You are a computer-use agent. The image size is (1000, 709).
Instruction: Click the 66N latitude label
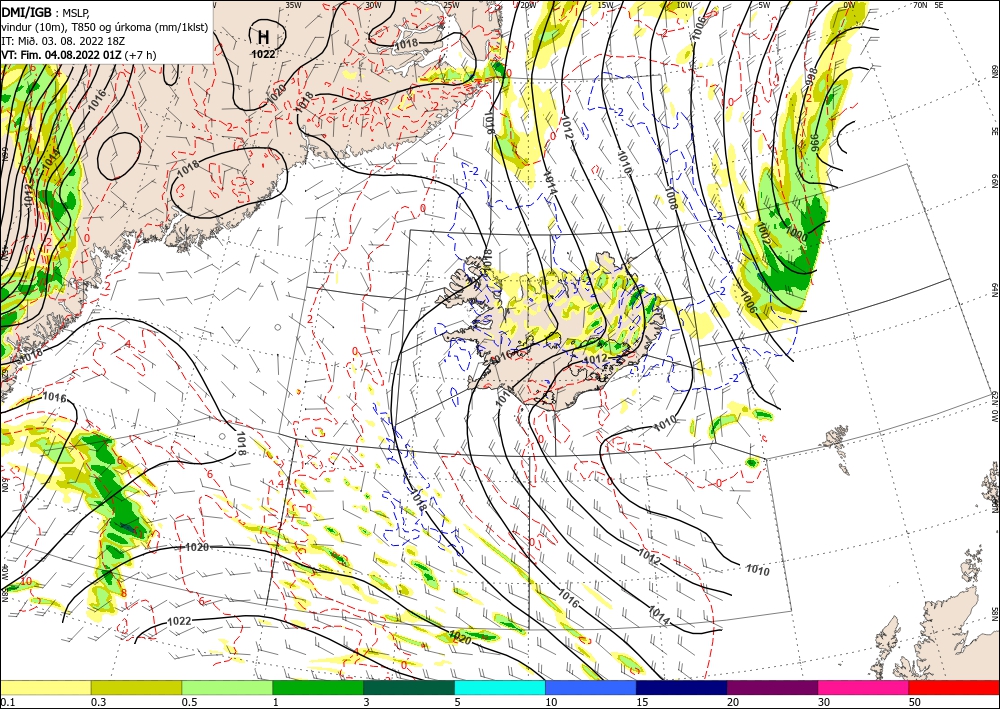click(x=994, y=181)
